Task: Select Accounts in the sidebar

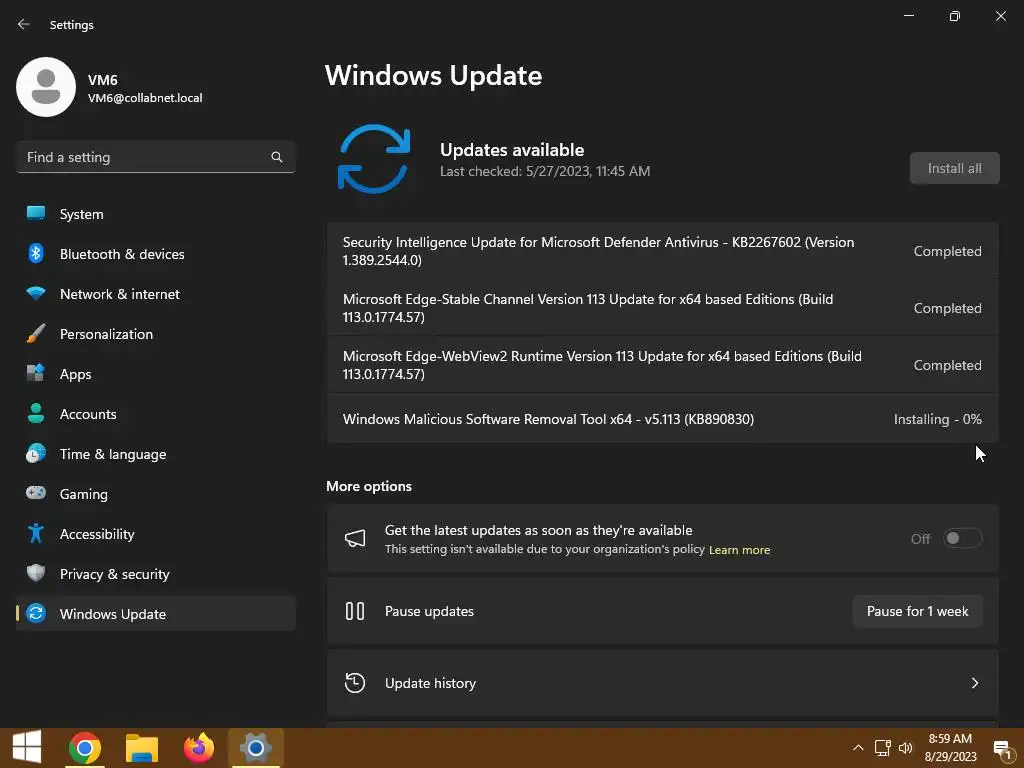Action: [155, 413]
